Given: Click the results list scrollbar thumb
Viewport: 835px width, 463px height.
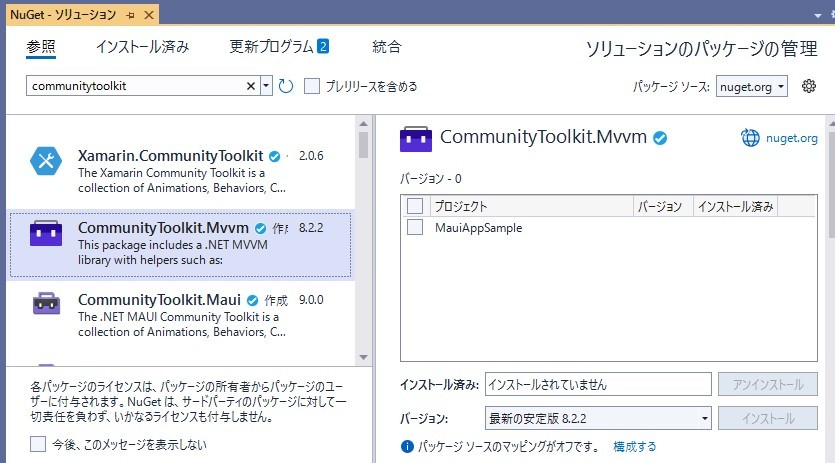Looking at the screenshot, I should [x=364, y=145].
